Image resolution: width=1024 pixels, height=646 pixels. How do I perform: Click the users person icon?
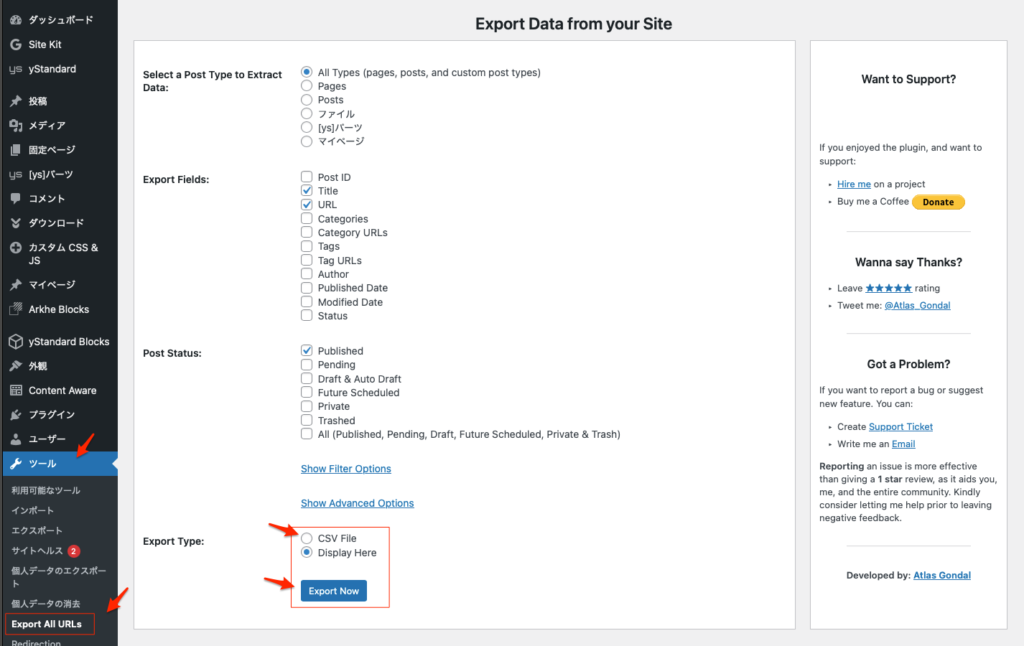point(15,439)
